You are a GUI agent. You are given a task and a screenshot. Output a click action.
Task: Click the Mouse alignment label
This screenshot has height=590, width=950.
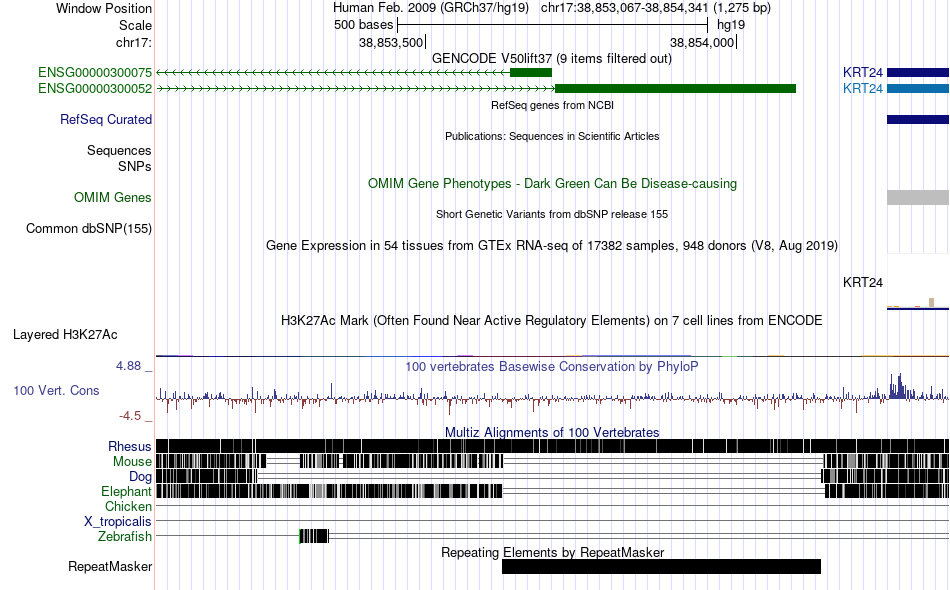132,462
